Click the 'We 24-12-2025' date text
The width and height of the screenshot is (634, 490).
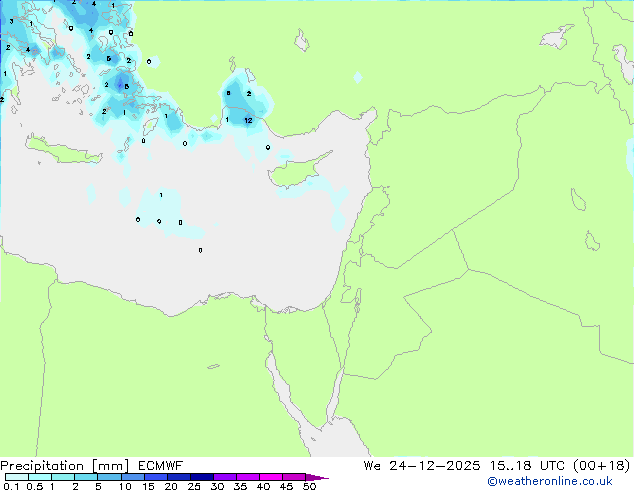422,466
